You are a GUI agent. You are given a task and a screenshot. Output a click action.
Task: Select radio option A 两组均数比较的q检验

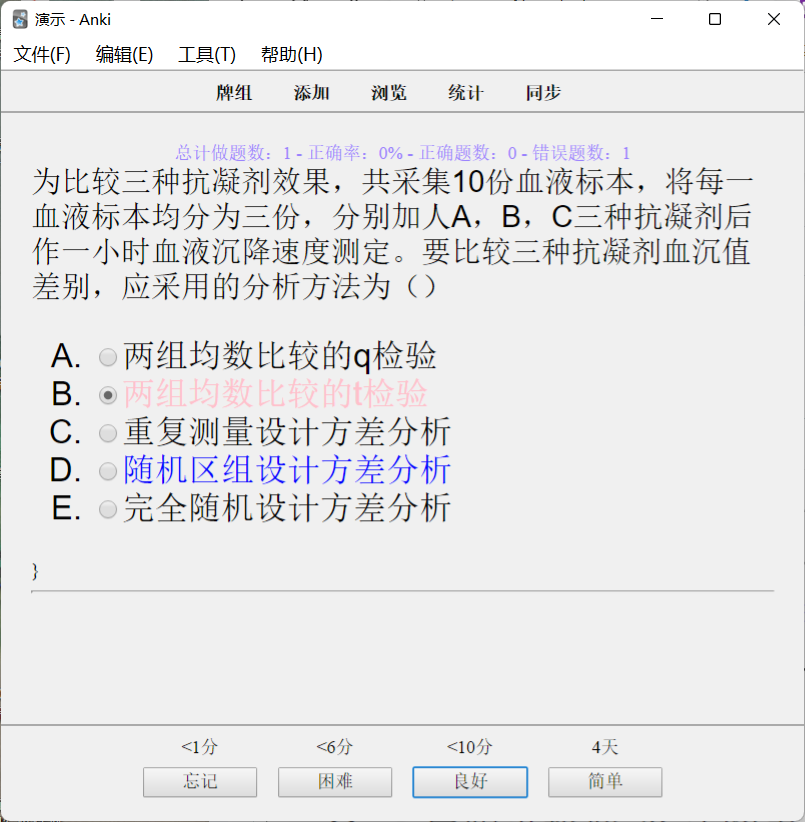point(108,357)
